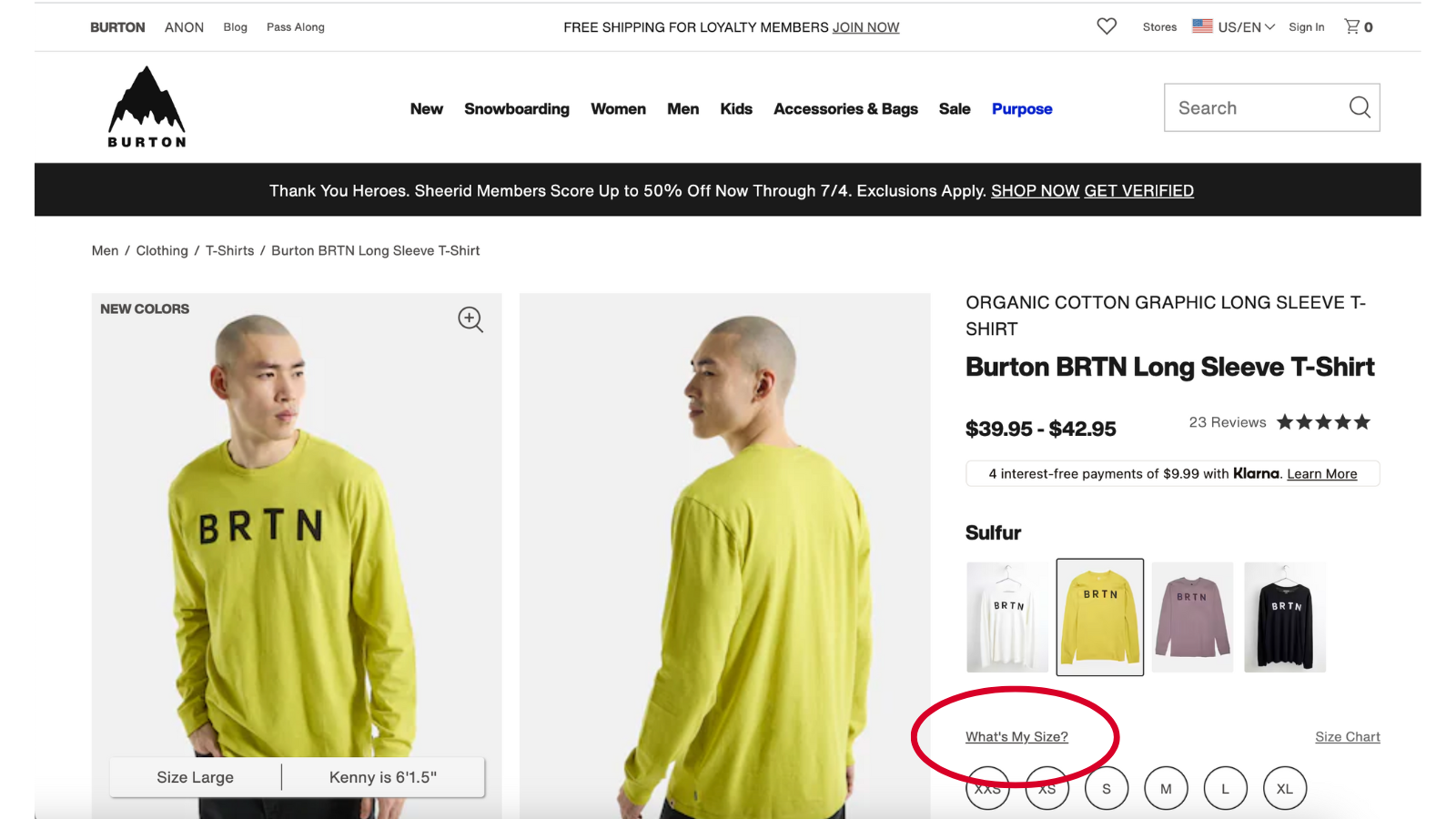
Task: Click the Burton mountain logo
Action: tap(147, 106)
